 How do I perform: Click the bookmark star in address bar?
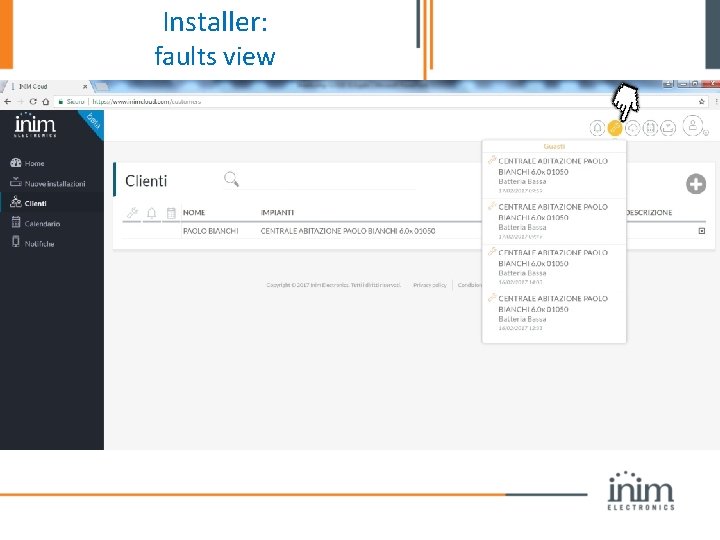(x=701, y=101)
